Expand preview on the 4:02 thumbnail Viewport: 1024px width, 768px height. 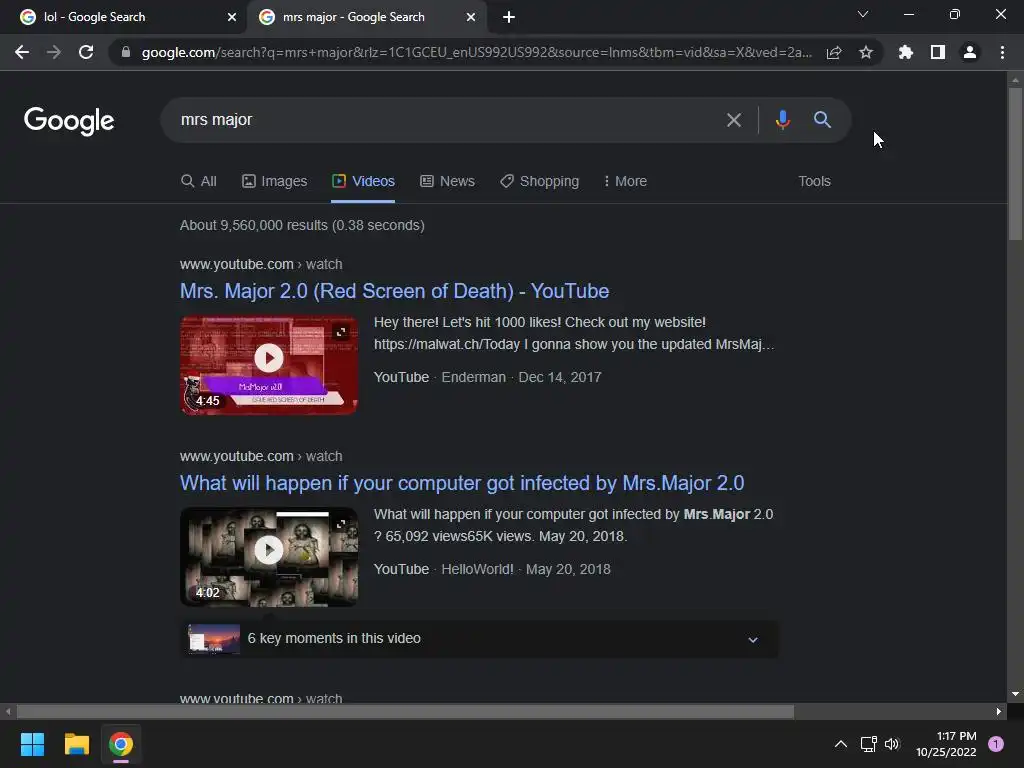coord(341,524)
